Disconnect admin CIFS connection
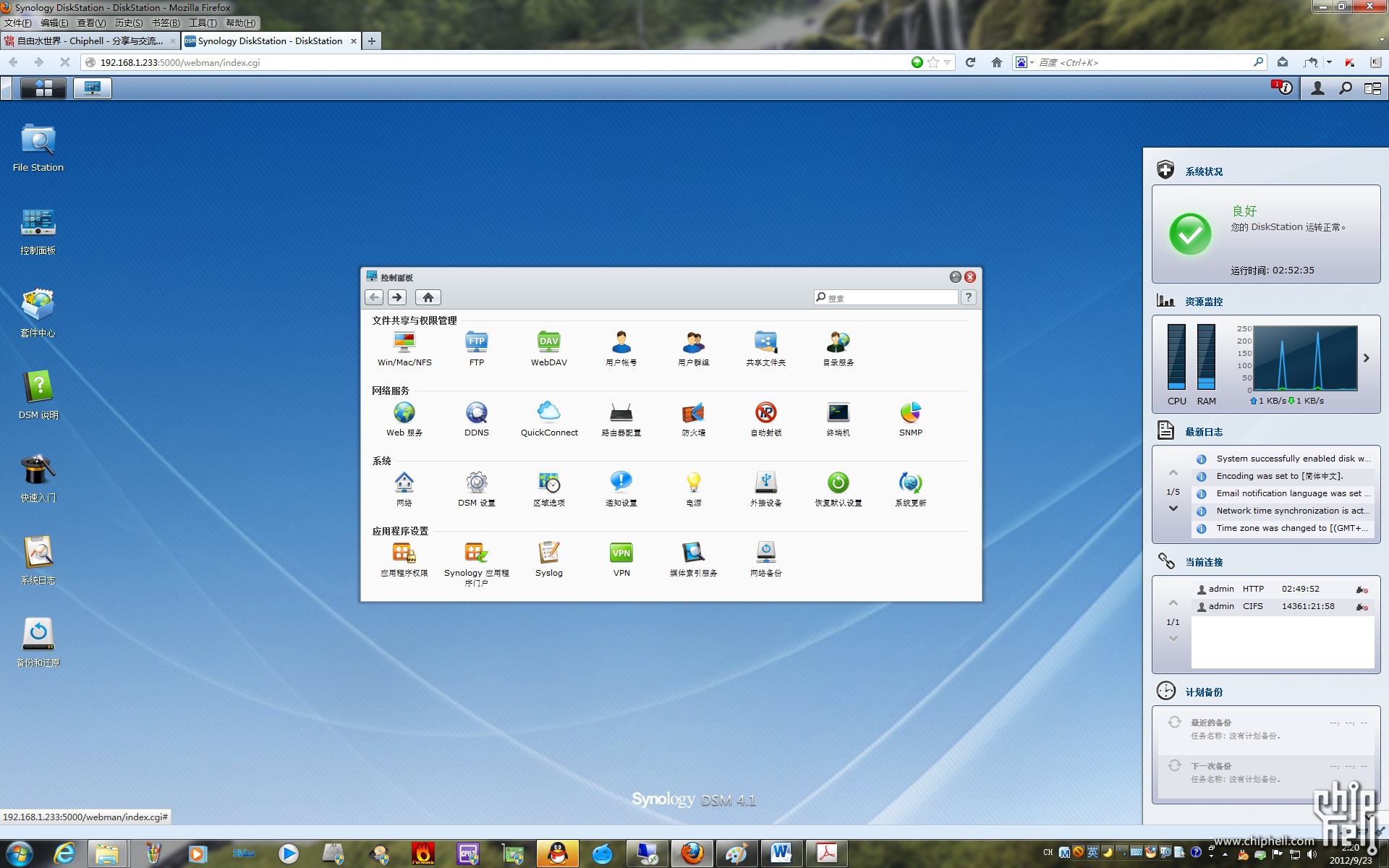This screenshot has width=1389, height=868. point(1362,607)
